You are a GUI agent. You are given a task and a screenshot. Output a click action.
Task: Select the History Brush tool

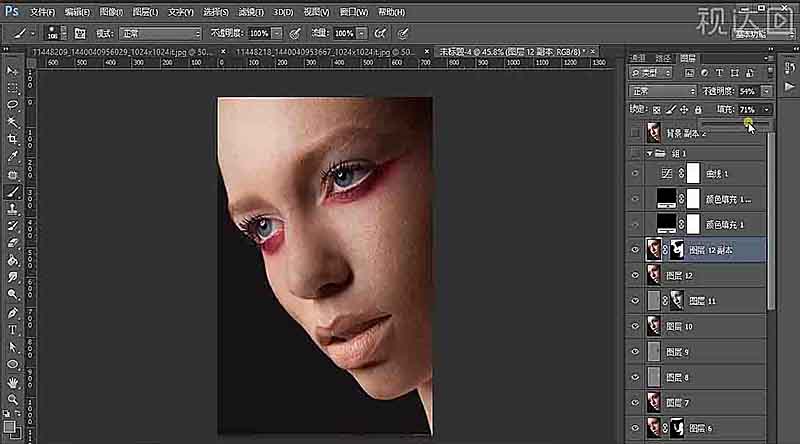tap(12, 226)
